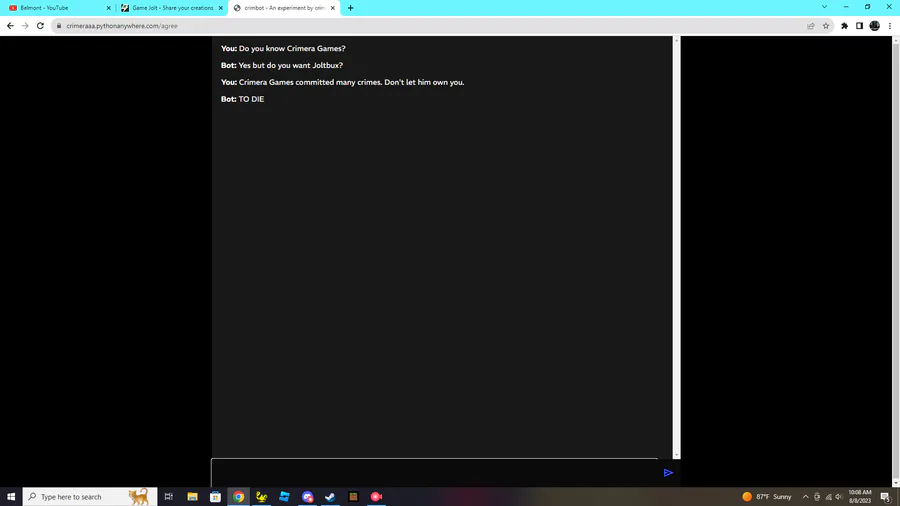Image resolution: width=900 pixels, height=506 pixels.
Task: Open Chrome profile avatar
Action: [x=874, y=26]
